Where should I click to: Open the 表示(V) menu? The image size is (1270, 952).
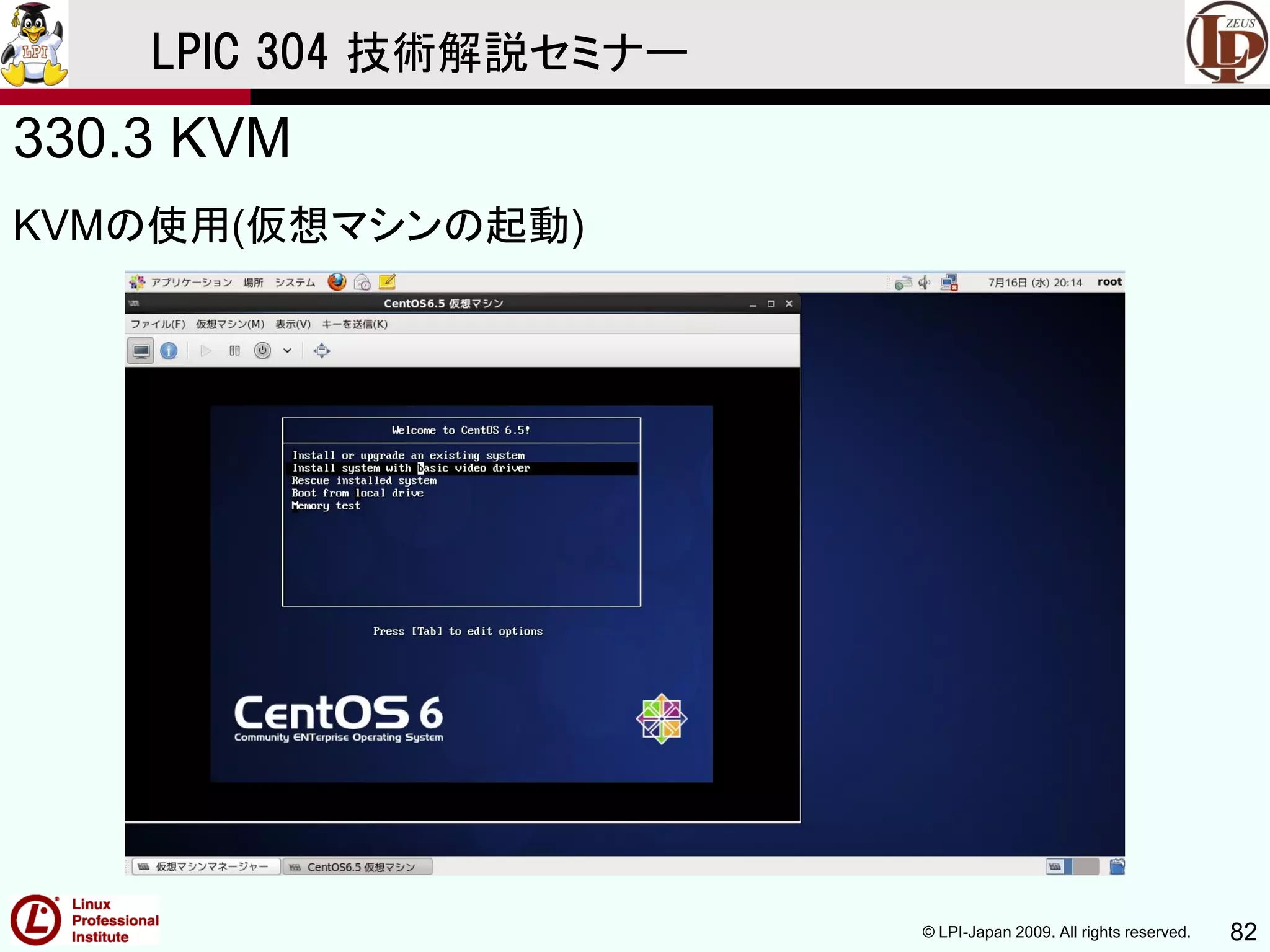293,324
